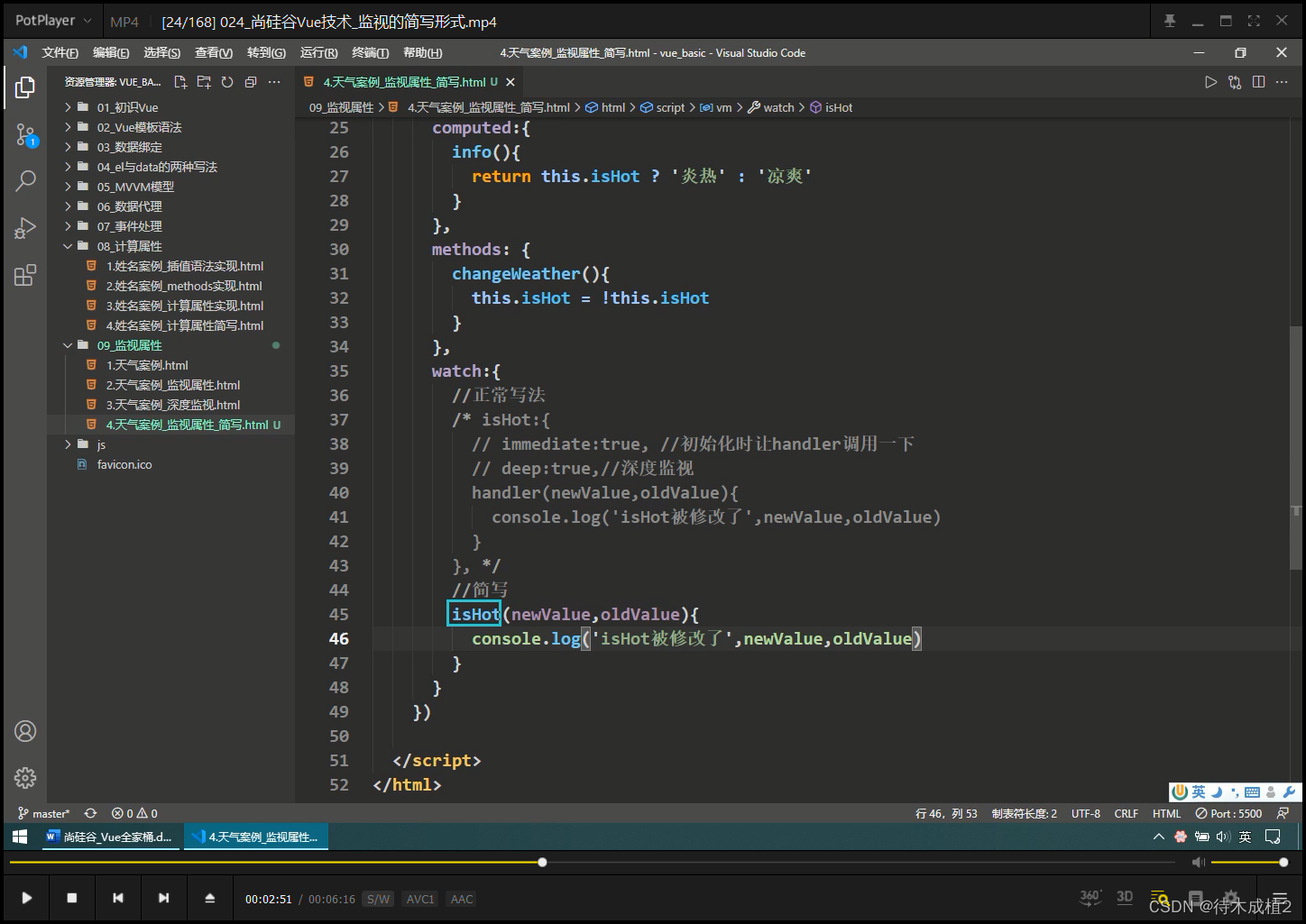Open the editor's more actions (…) menu
This screenshot has height=924, width=1306.
pos(1282,82)
